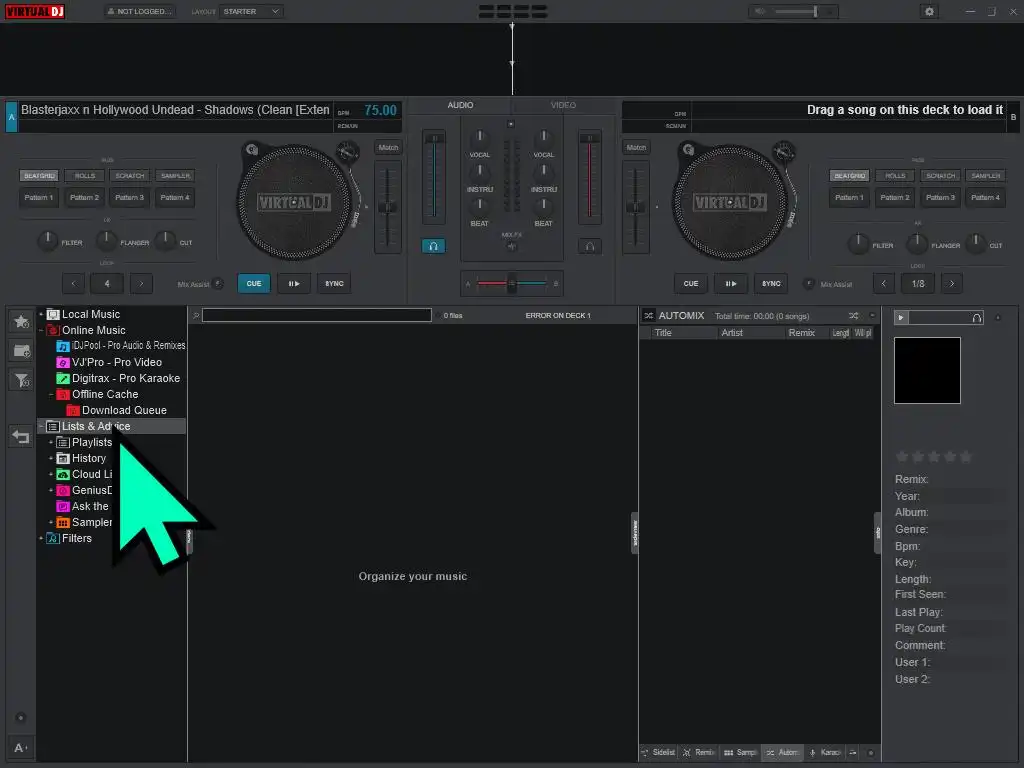Click the Mix FX icon below MIX FX label

pyautogui.click(x=511, y=246)
